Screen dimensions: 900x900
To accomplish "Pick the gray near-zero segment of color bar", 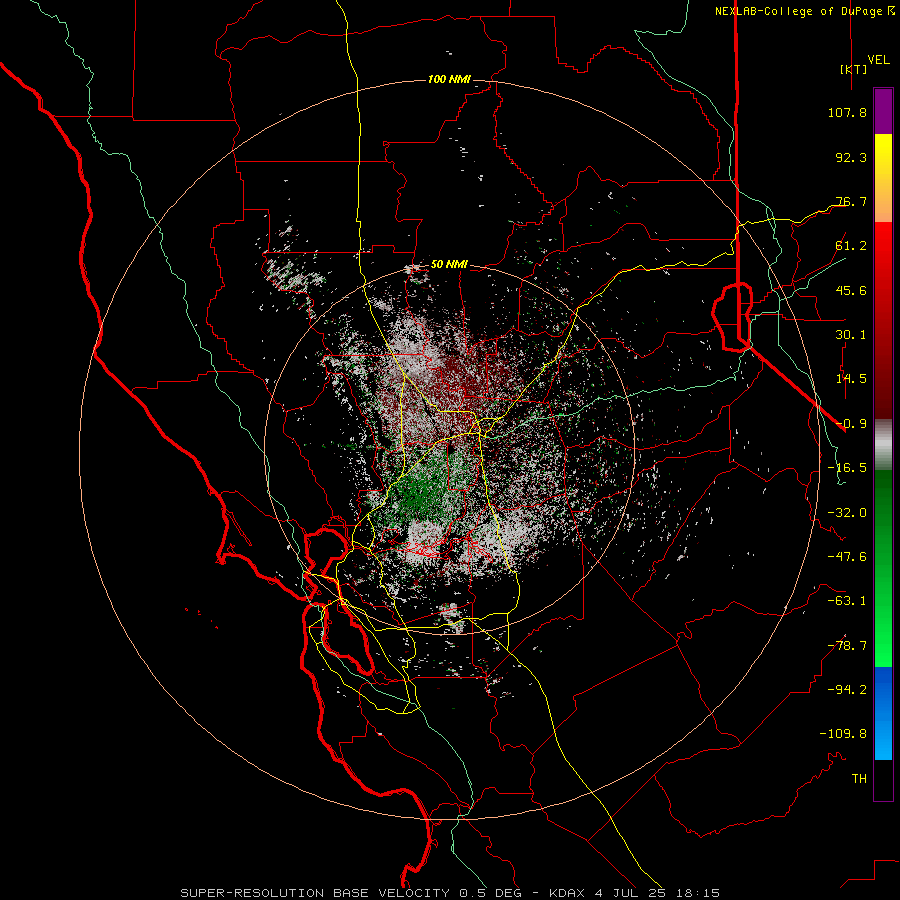I will (x=883, y=444).
